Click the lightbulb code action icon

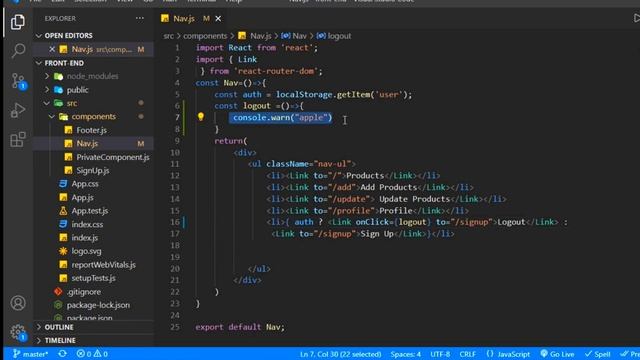[200, 117]
